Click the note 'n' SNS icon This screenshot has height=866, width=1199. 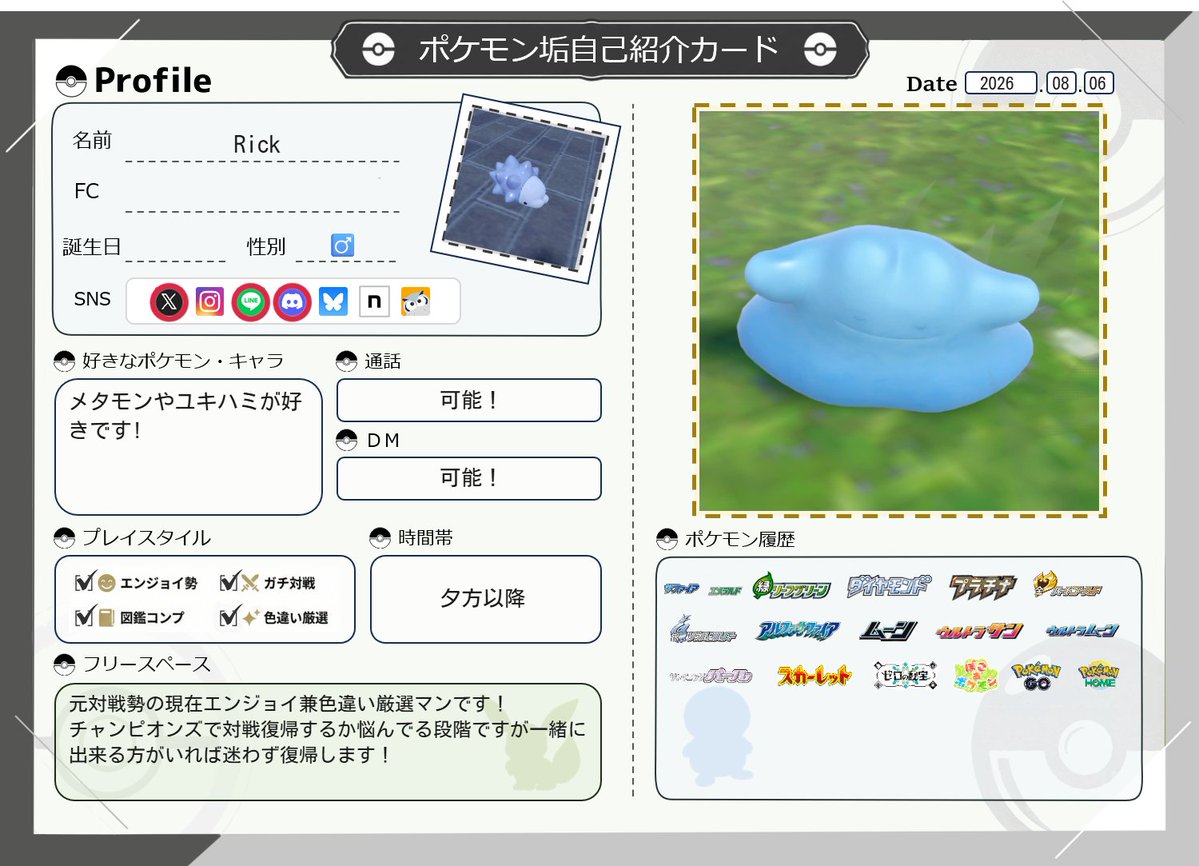pyautogui.click(x=374, y=301)
